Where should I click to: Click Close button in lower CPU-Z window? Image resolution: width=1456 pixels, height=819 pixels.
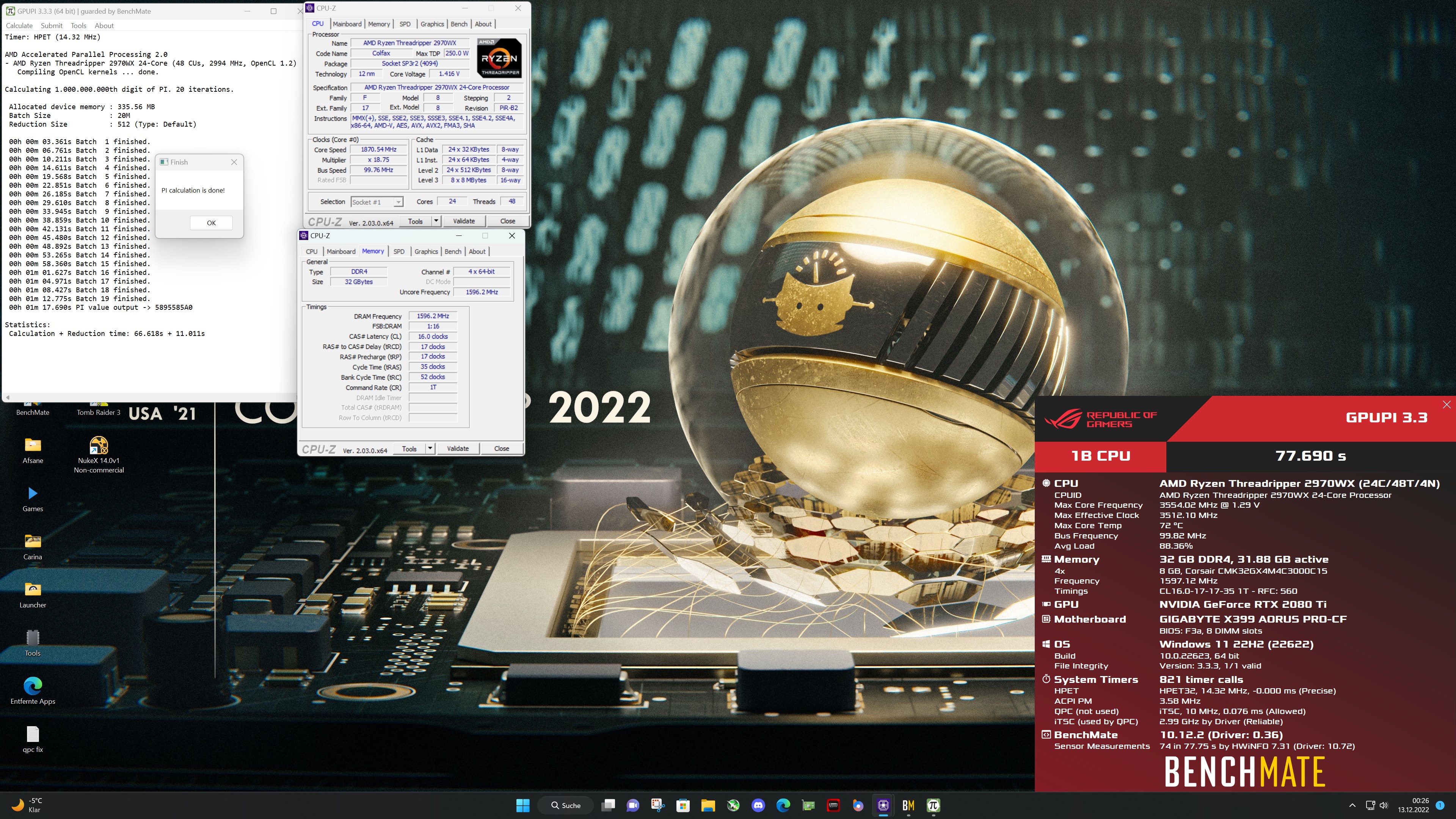(501, 449)
